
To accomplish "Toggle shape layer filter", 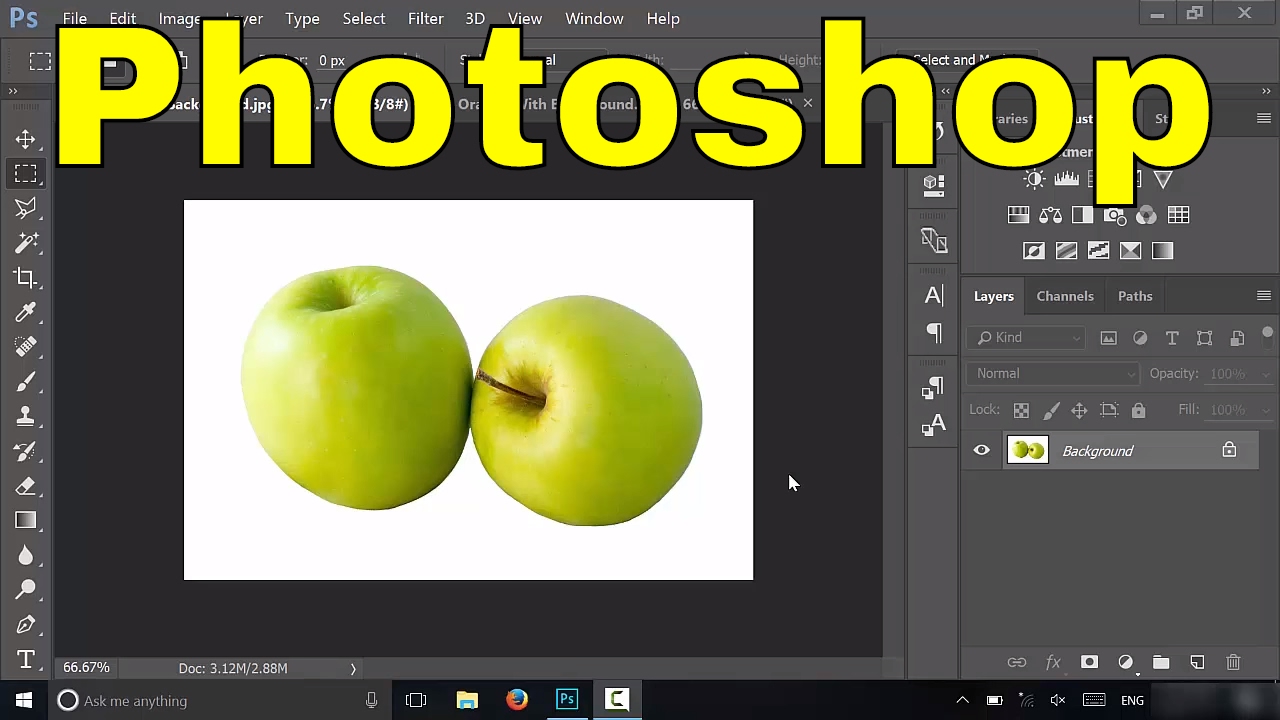I will [x=1204, y=338].
